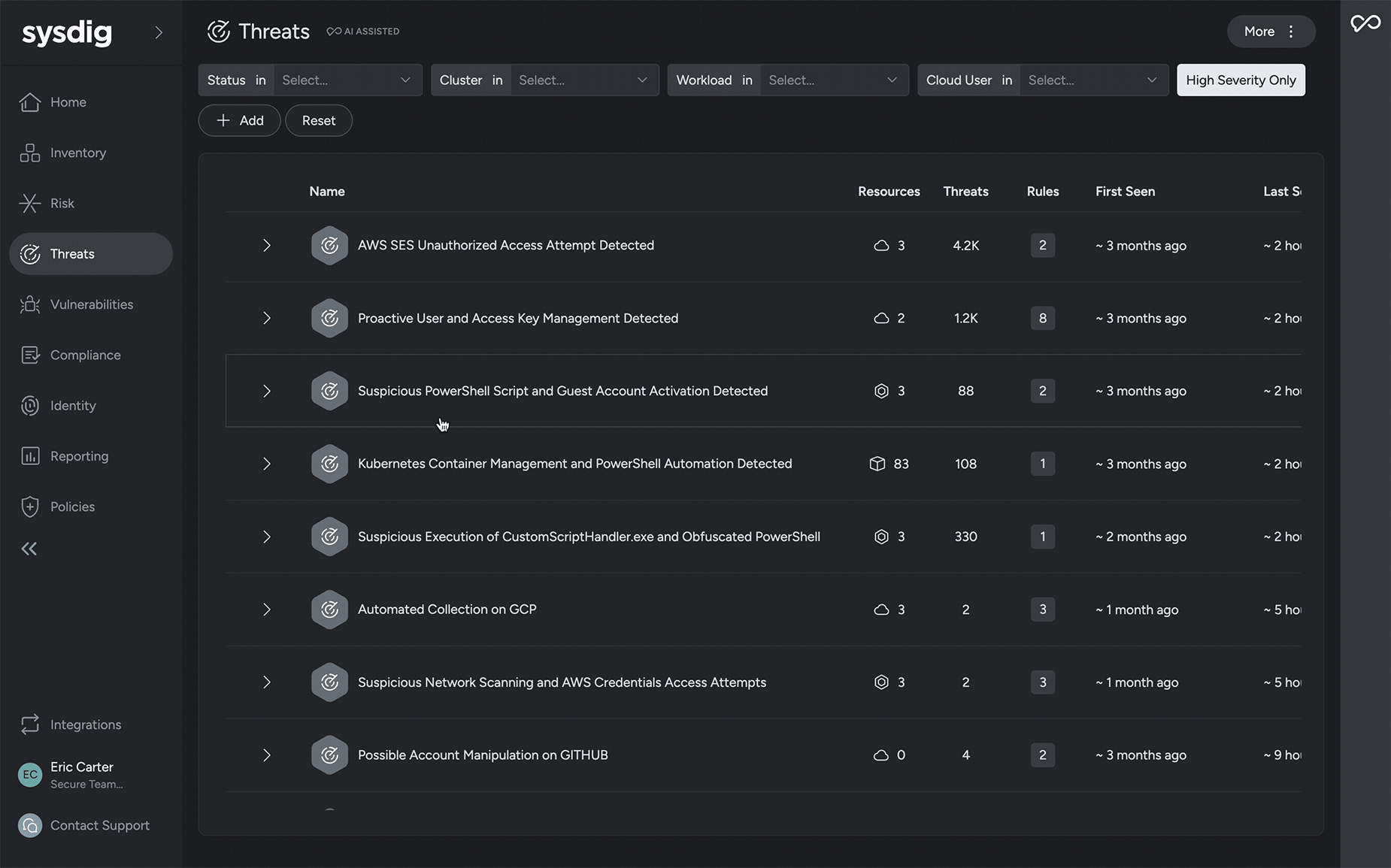The width and height of the screenshot is (1391, 868).
Task: Sort by Name column header
Action: pyautogui.click(x=327, y=192)
